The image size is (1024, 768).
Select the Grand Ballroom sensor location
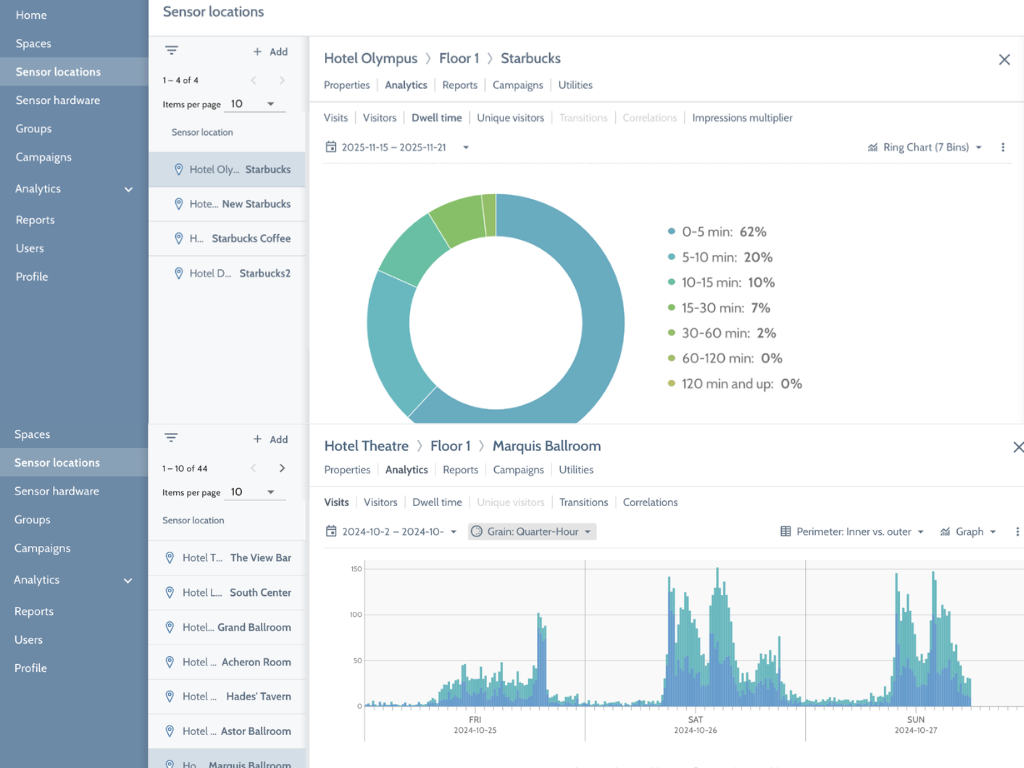[x=227, y=627]
